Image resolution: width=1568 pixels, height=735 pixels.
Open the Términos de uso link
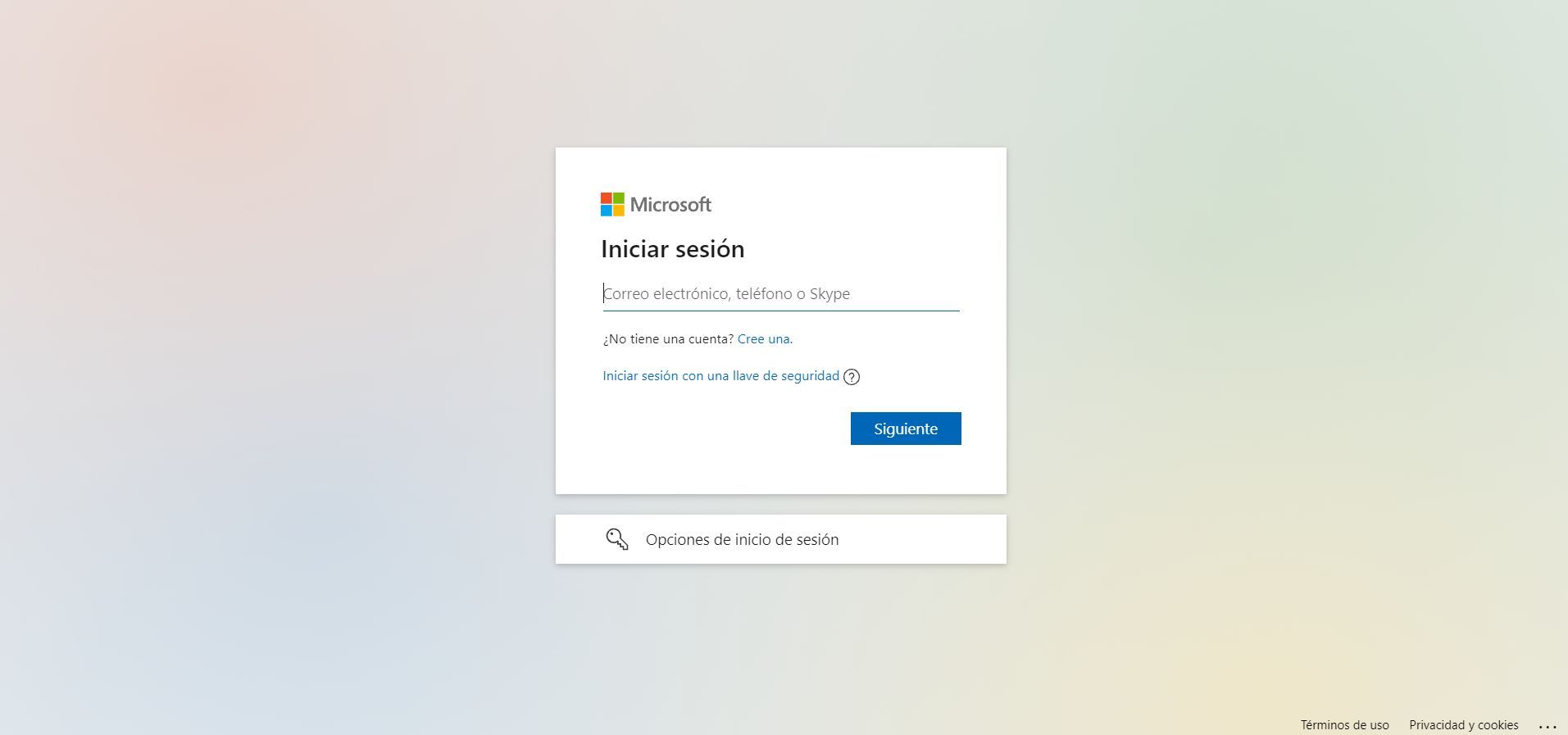(x=1344, y=725)
